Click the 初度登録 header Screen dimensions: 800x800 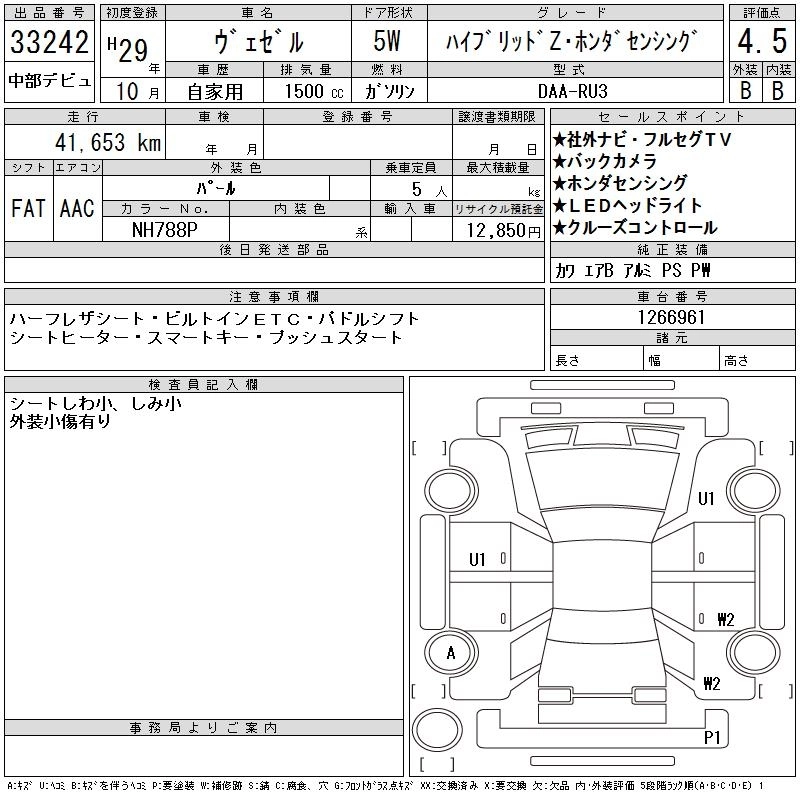[x=132, y=13]
